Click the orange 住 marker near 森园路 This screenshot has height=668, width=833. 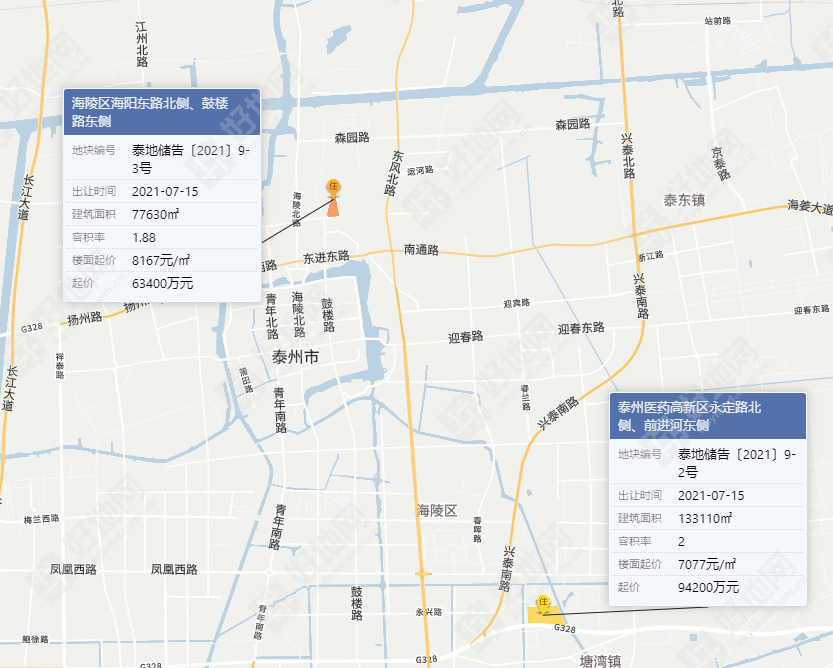click(x=333, y=186)
